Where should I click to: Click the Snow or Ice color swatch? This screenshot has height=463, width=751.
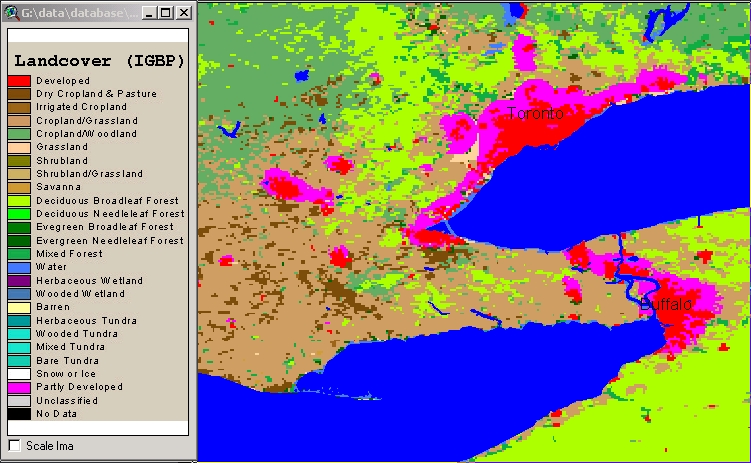pyautogui.click(x=19, y=374)
